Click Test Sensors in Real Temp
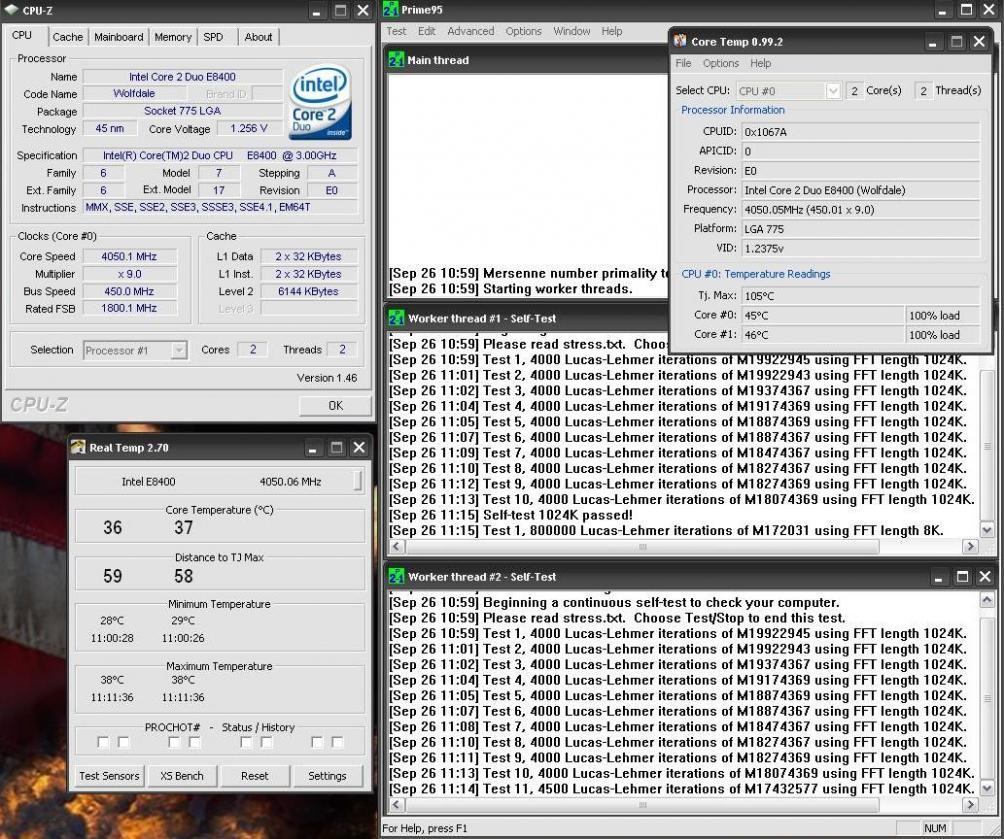 coord(109,776)
